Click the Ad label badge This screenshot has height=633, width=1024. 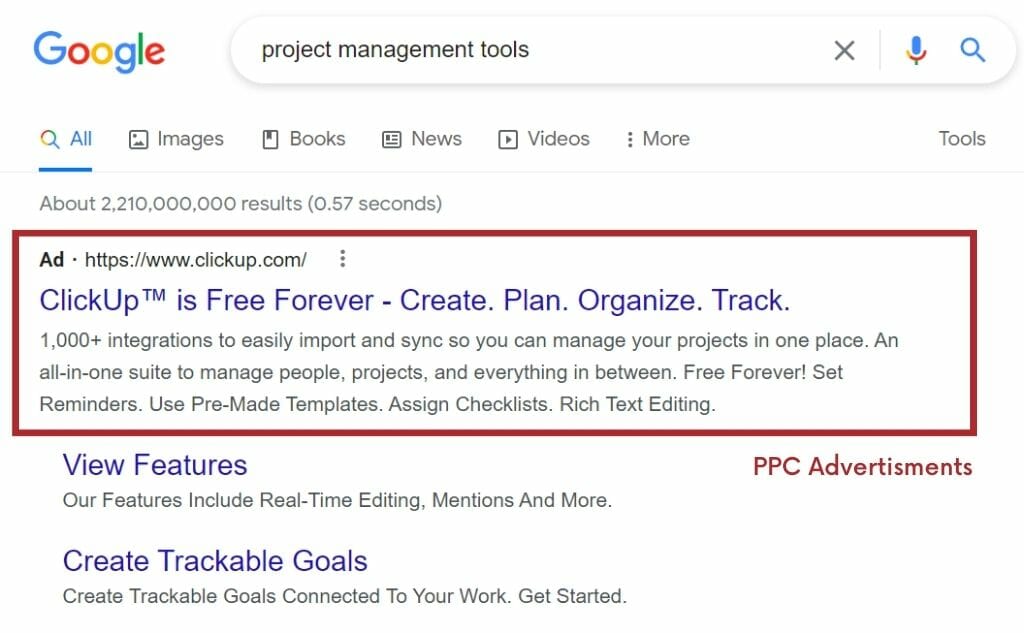pos(51,260)
